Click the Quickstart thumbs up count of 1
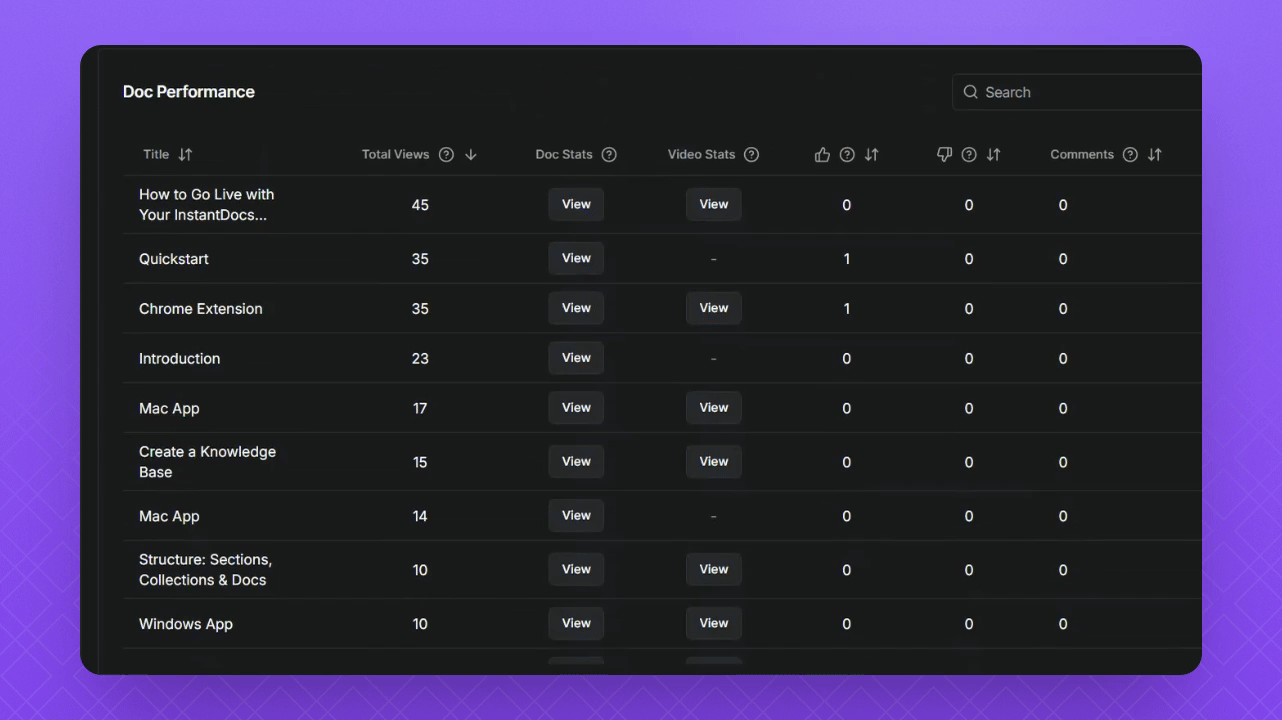 847,259
